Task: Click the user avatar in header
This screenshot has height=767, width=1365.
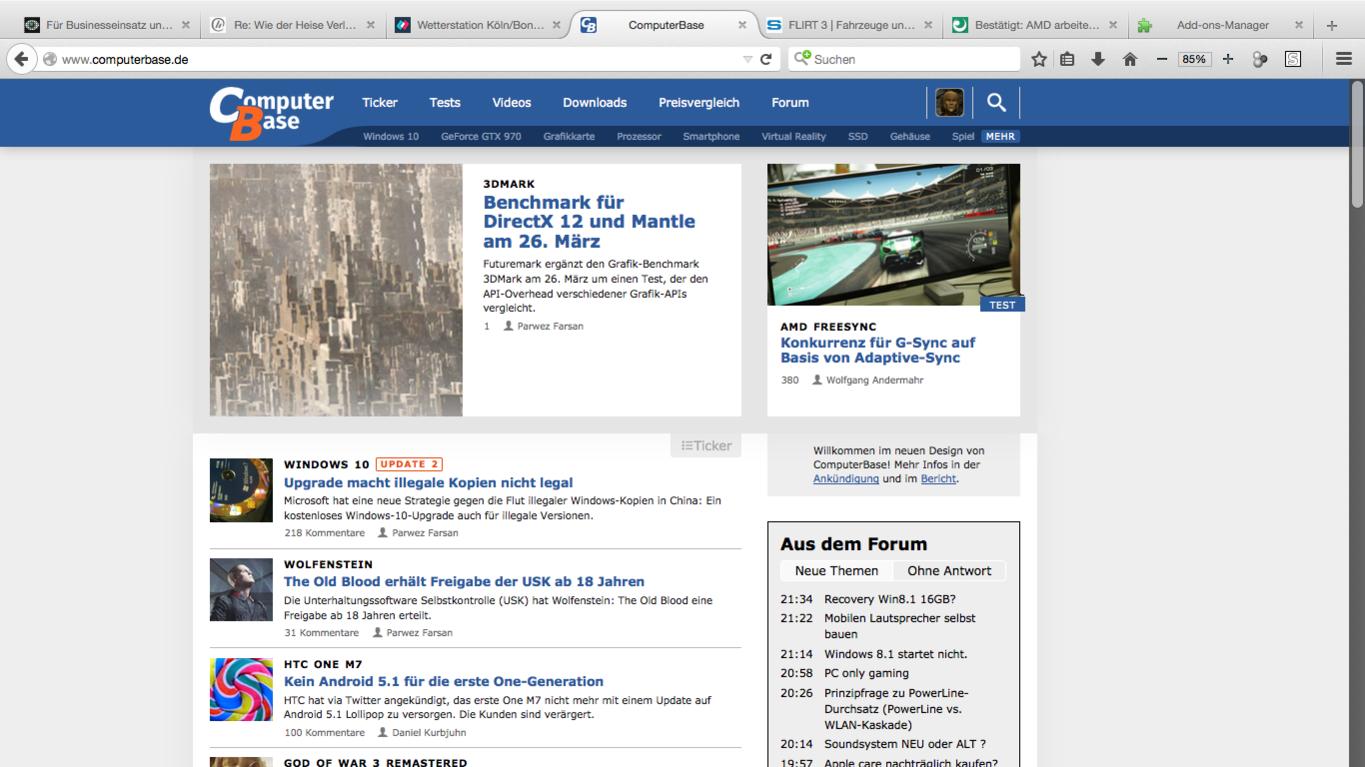Action: click(x=949, y=102)
